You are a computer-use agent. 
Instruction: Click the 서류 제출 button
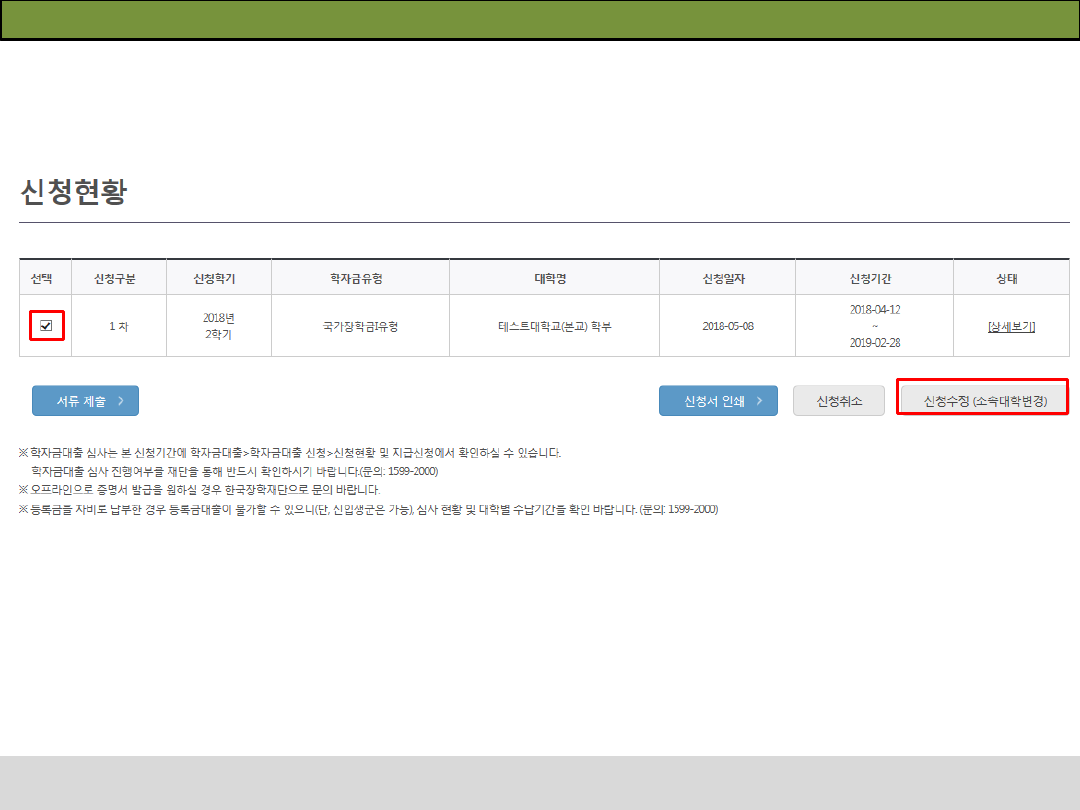click(x=85, y=401)
